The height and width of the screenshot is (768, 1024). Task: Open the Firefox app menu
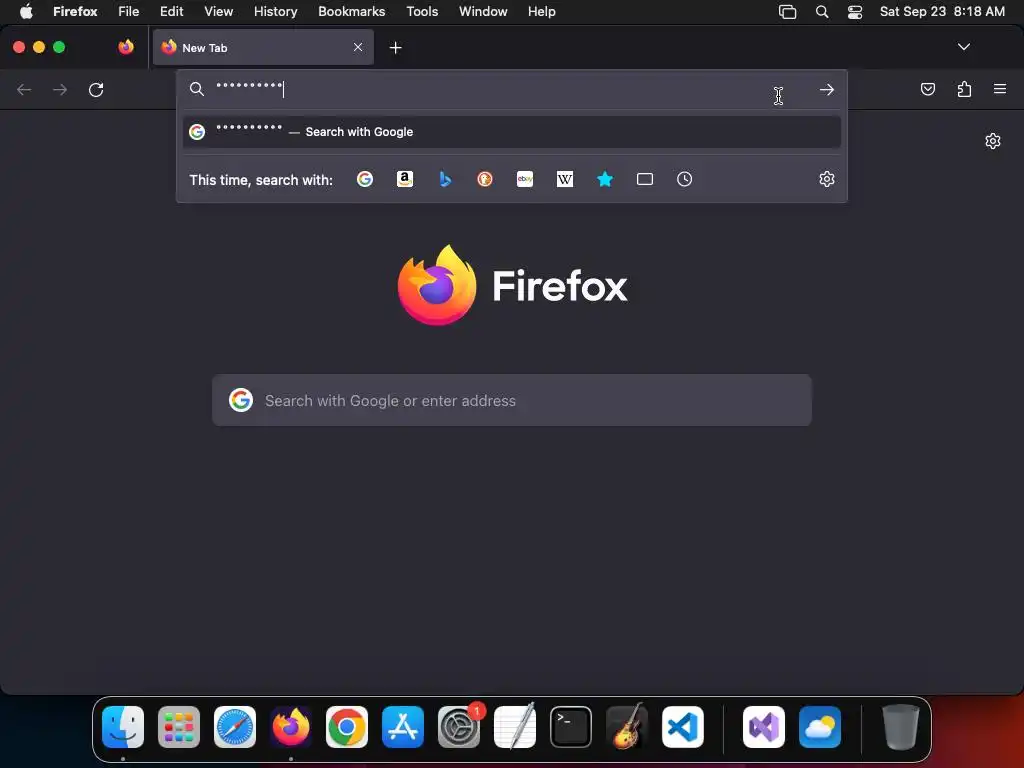pos(75,11)
